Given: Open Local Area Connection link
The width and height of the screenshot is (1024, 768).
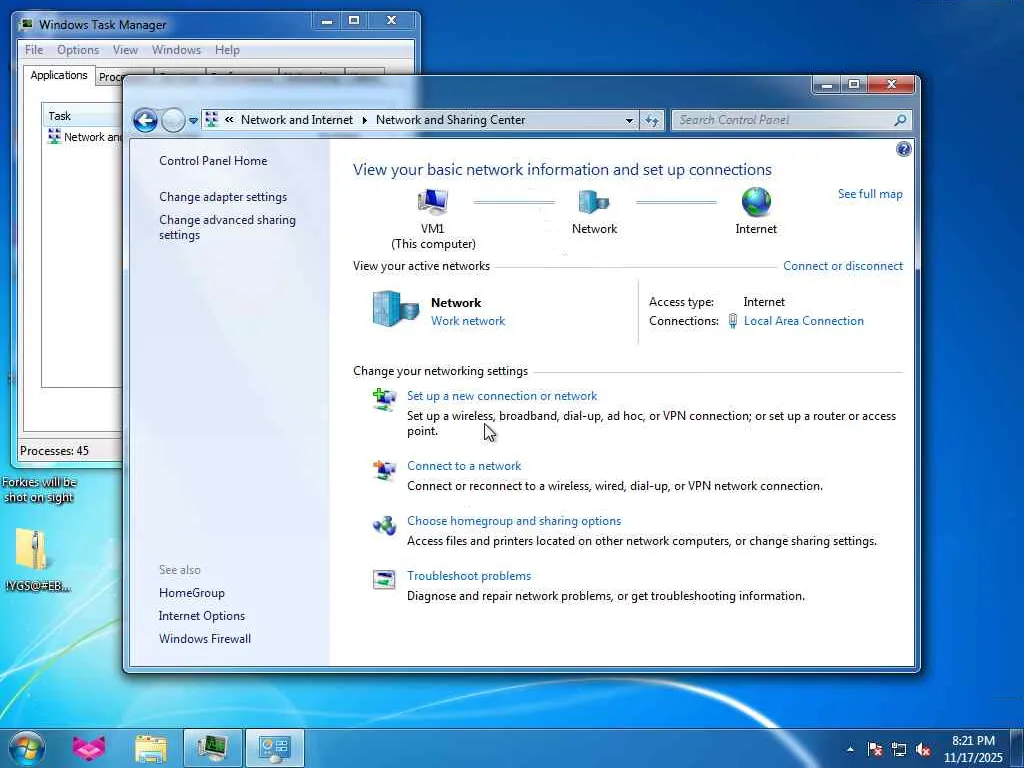Looking at the screenshot, I should pyautogui.click(x=803, y=321).
